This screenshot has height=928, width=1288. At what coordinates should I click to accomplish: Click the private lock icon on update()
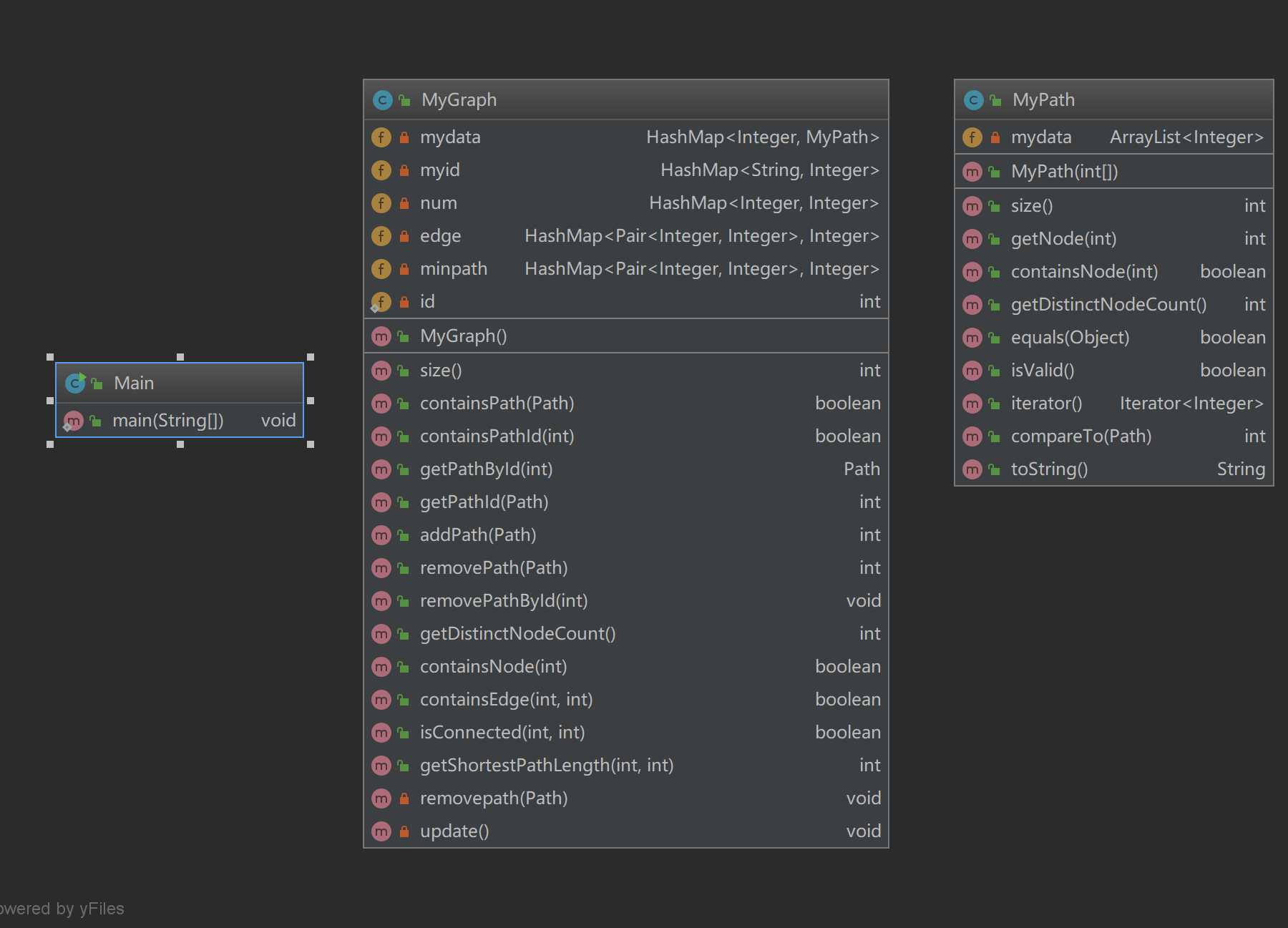404,831
